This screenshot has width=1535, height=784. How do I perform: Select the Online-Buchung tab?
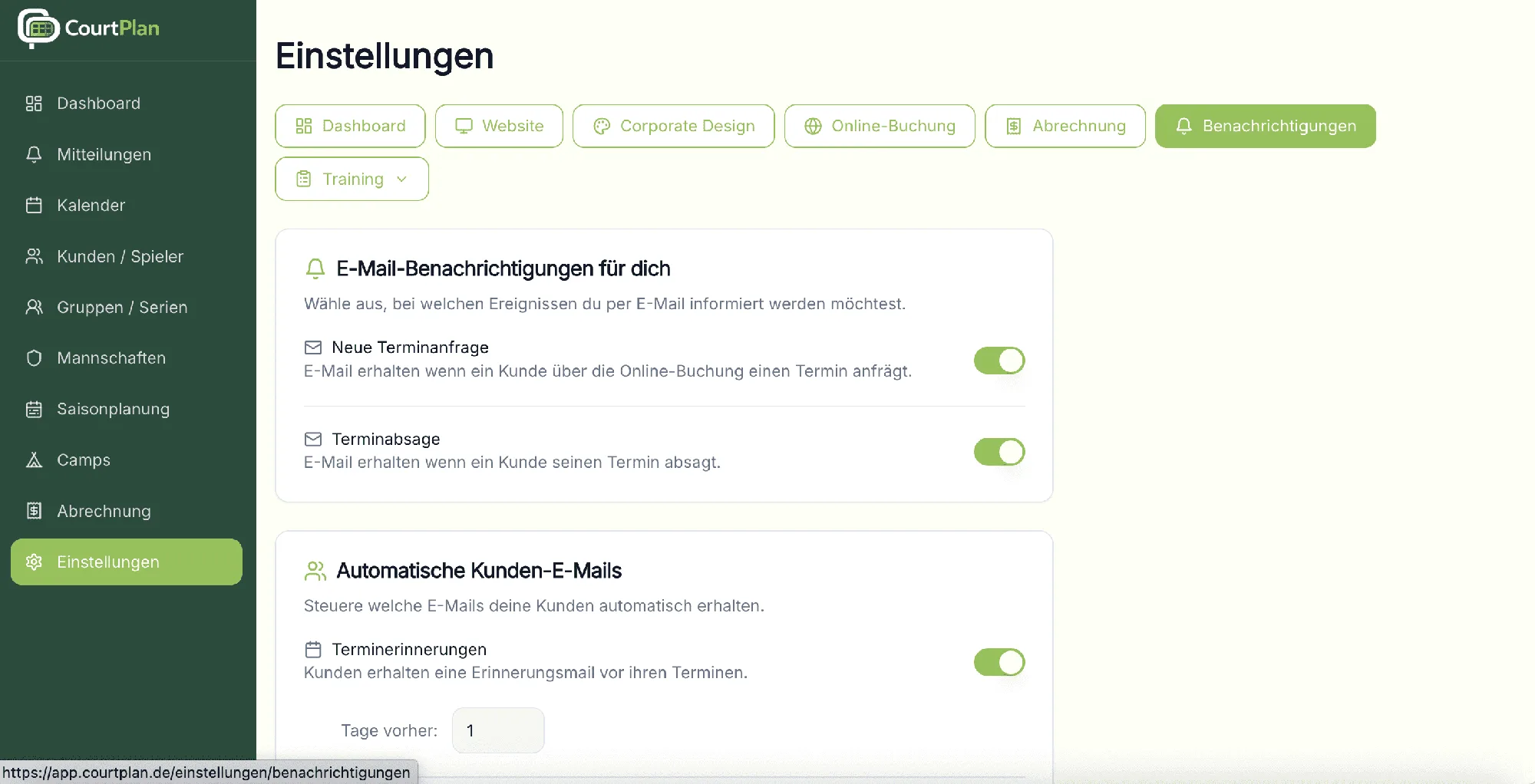point(880,126)
